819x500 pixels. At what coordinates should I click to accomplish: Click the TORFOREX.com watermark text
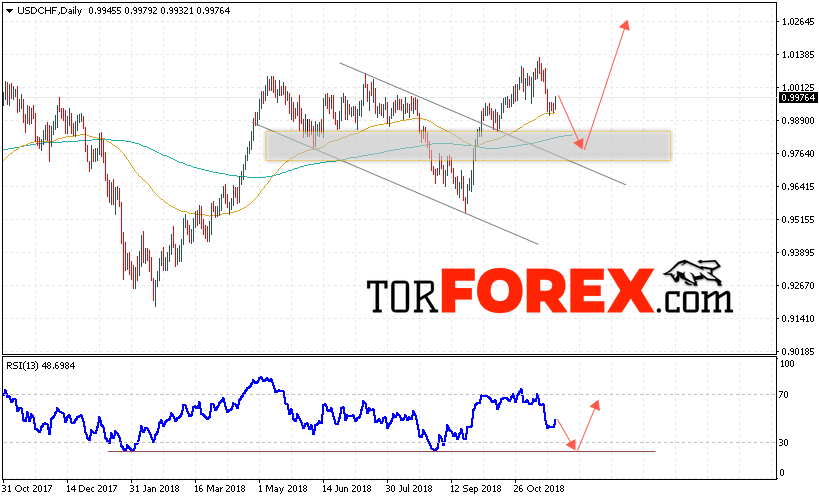click(x=549, y=291)
